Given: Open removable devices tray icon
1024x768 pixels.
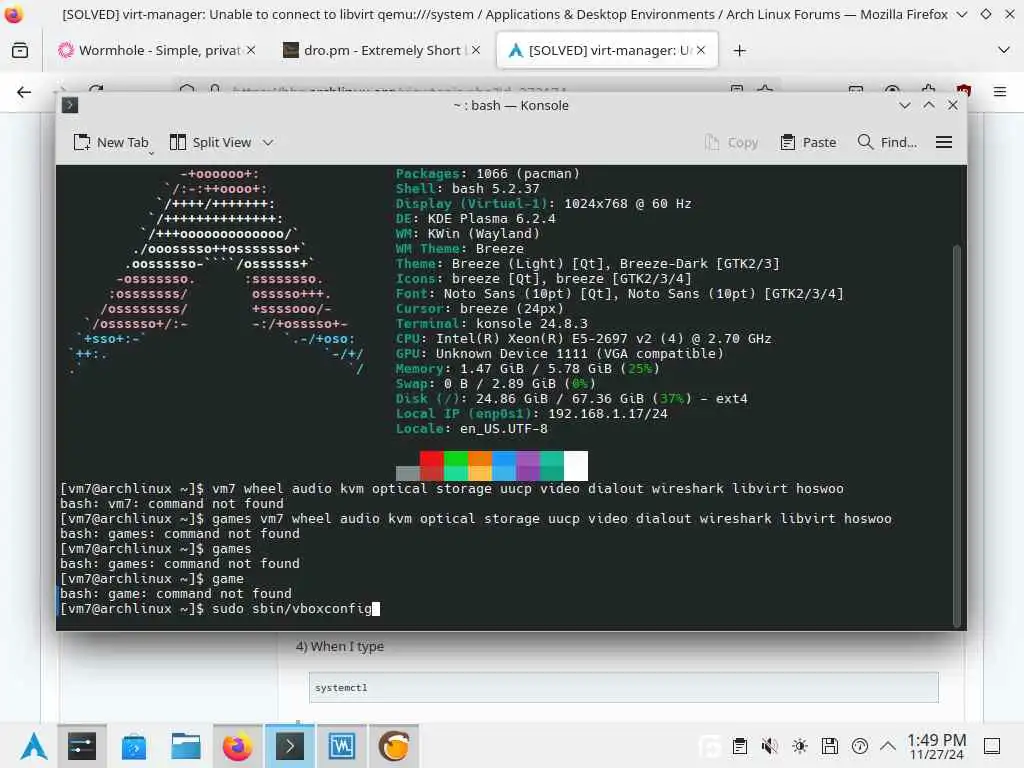Looking at the screenshot, I should point(829,746).
